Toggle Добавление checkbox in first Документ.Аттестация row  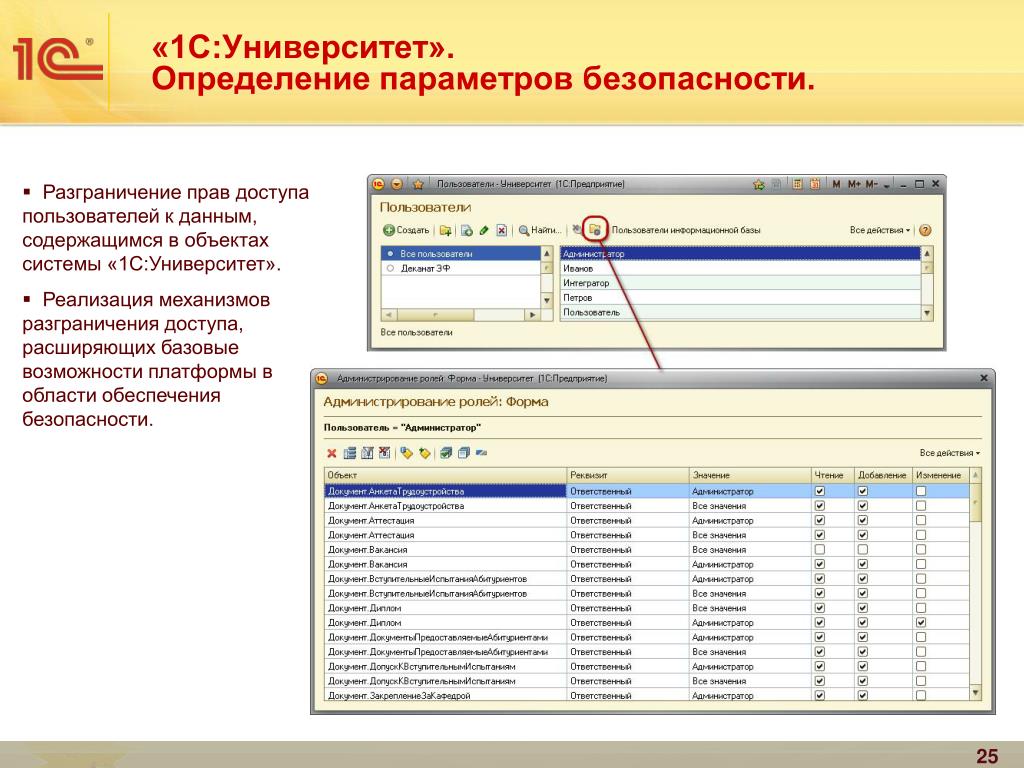click(863, 520)
